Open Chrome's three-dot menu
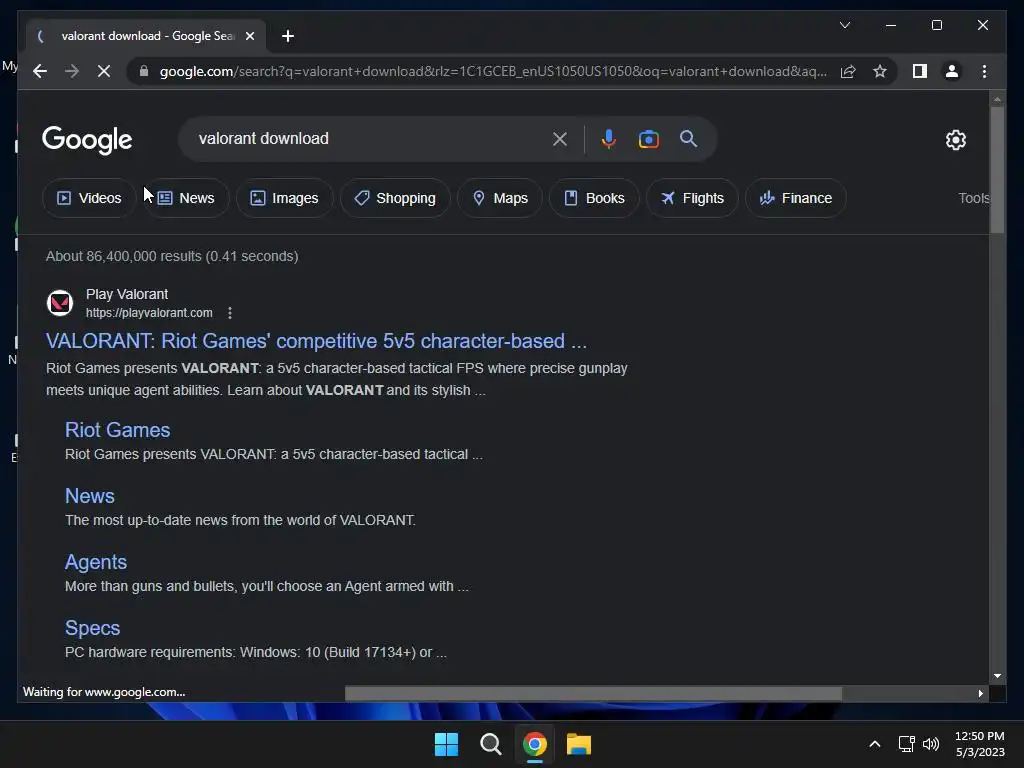1024x768 pixels. pos(984,71)
